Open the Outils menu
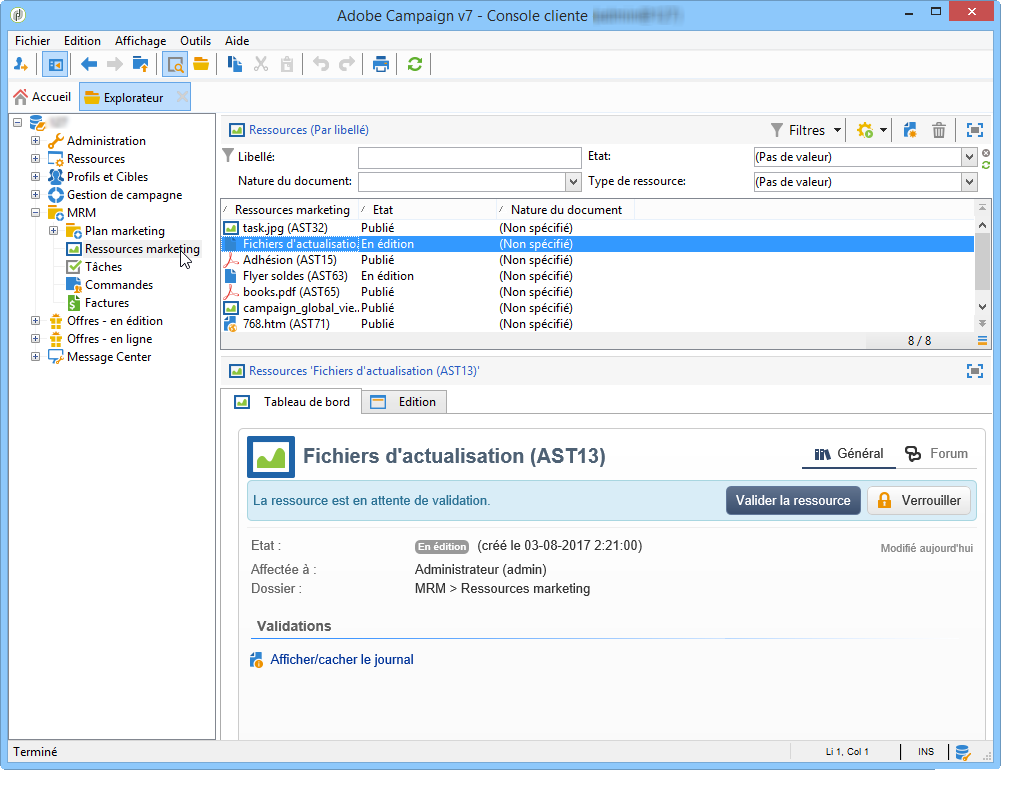 [x=195, y=41]
